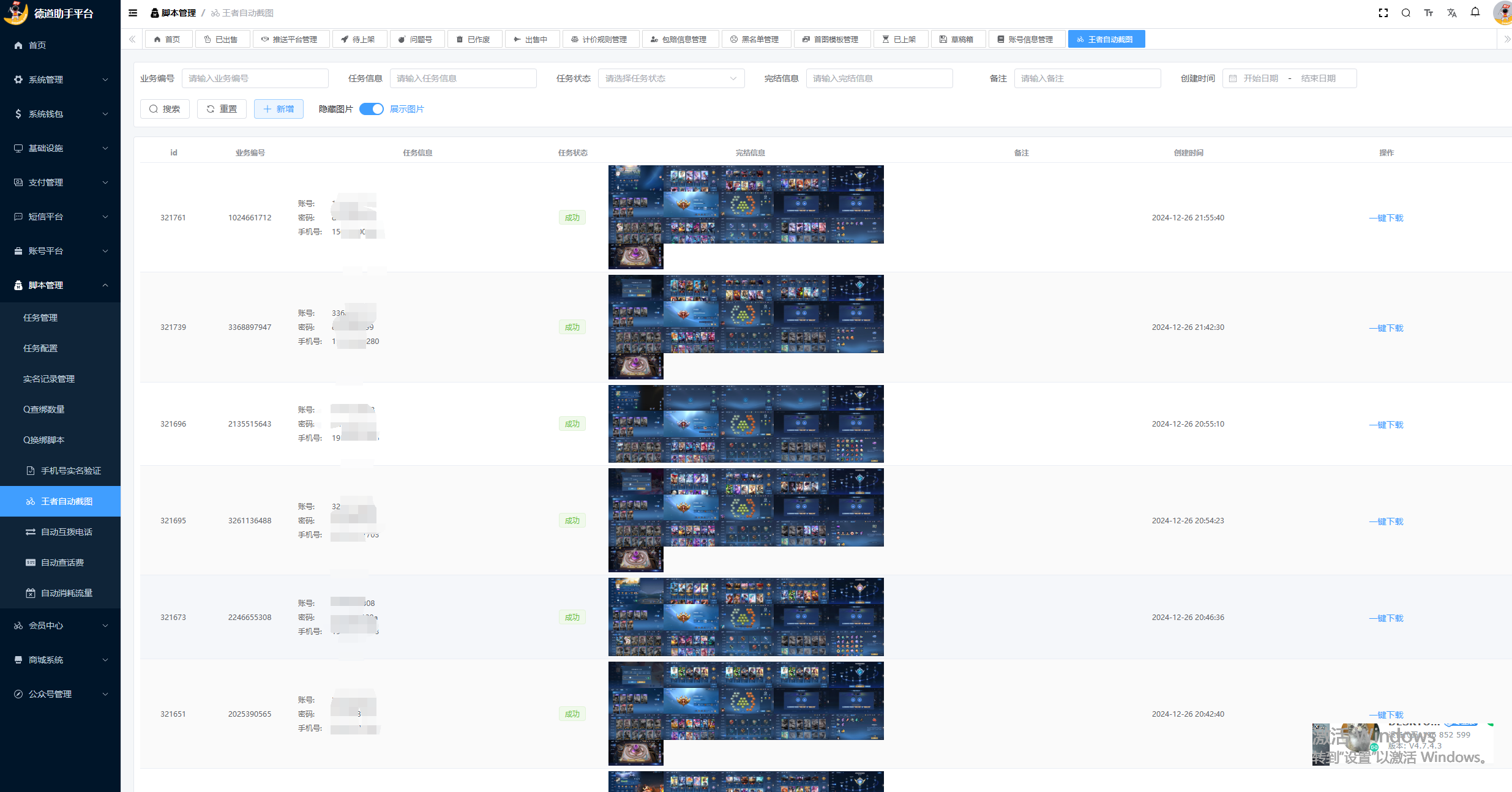The height and width of the screenshot is (792, 1512).
Task: Switch to 已作废 tab
Action: pyautogui.click(x=474, y=39)
